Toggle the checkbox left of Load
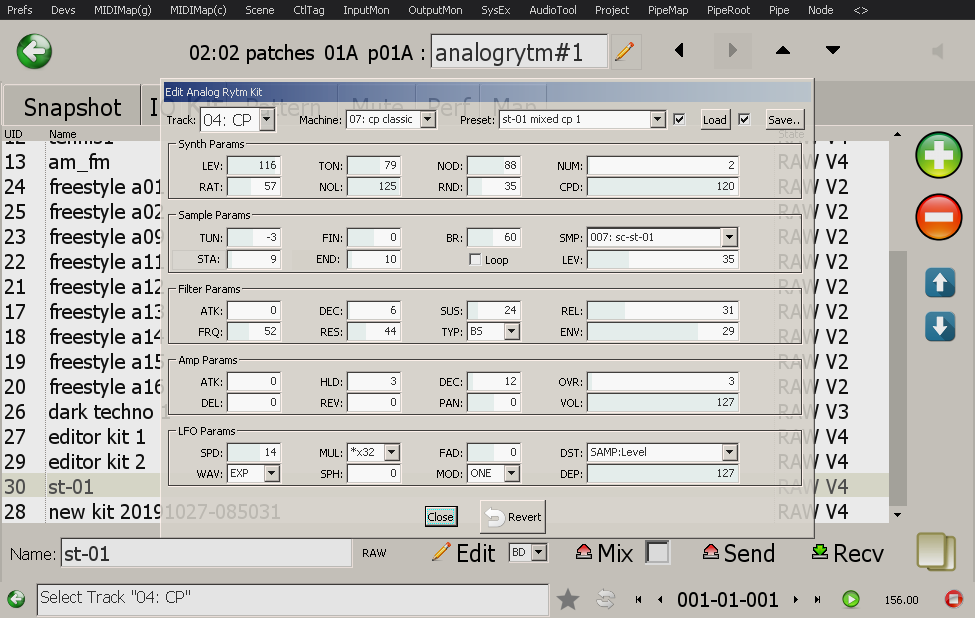This screenshot has width=975, height=618. click(680, 120)
